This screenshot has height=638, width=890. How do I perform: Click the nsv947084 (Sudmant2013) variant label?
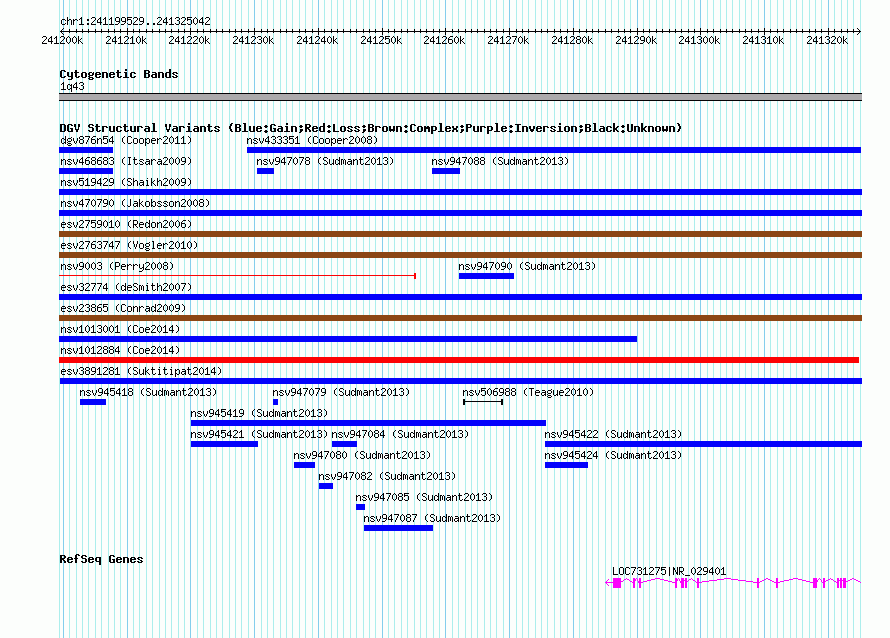[x=400, y=434]
